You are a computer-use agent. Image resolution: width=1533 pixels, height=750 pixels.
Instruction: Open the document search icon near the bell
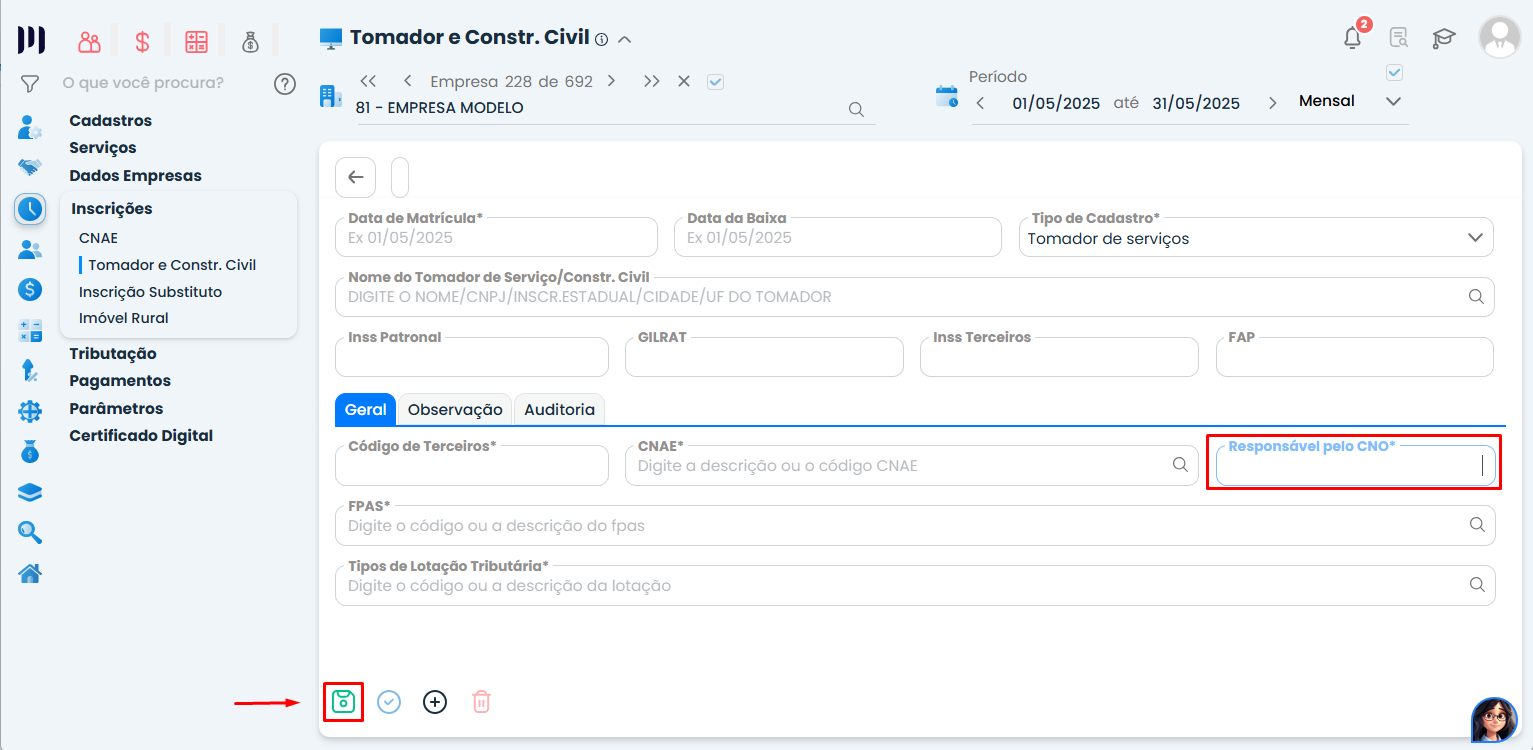tap(1399, 38)
